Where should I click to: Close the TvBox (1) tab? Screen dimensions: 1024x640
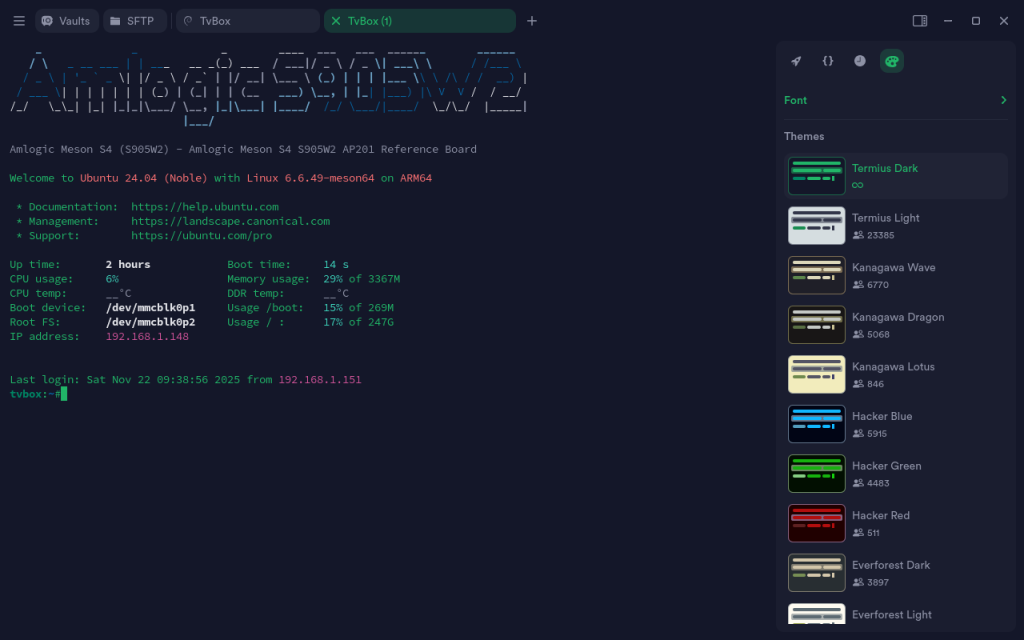(x=336, y=21)
